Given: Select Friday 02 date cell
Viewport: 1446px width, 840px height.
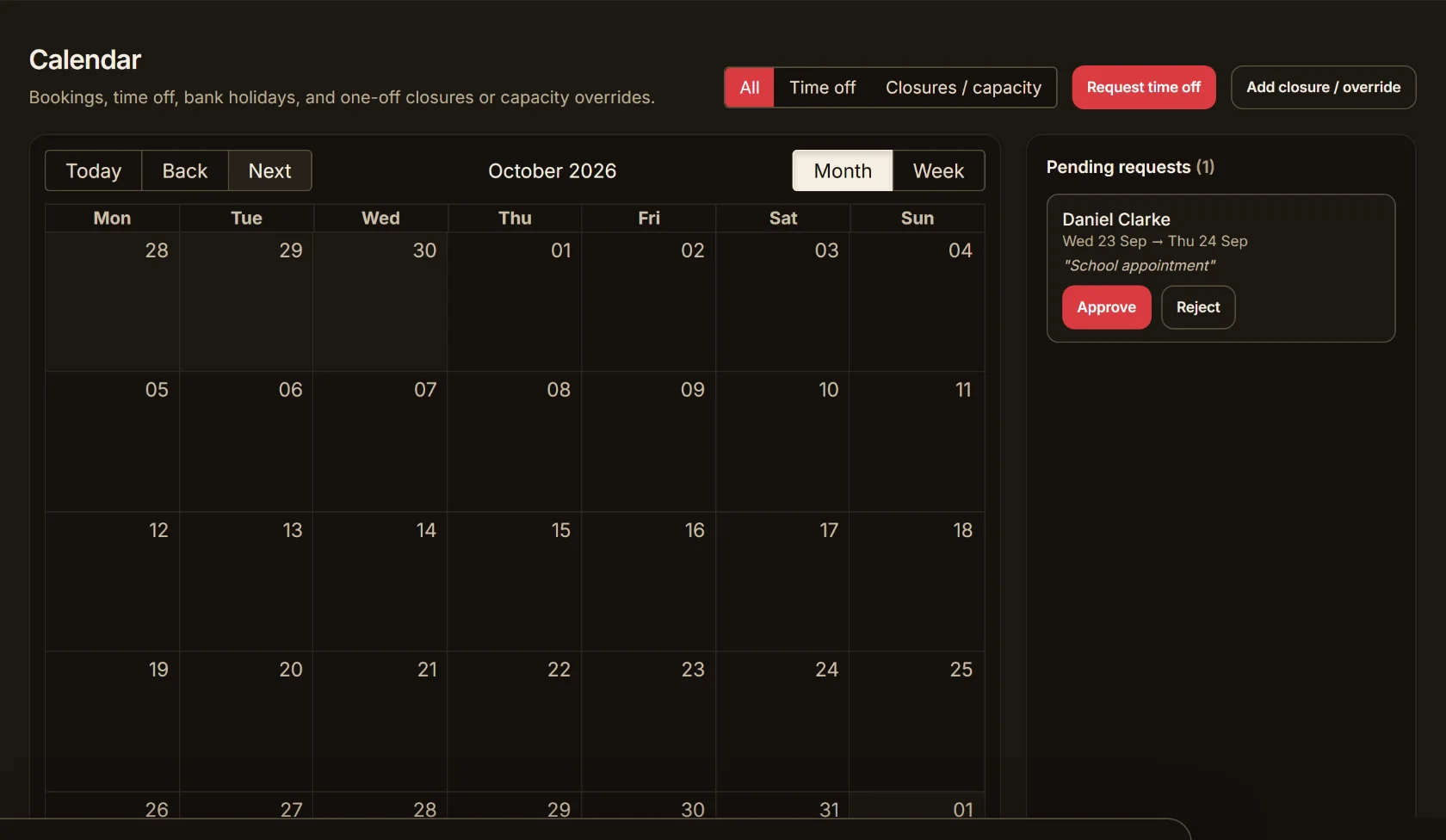Looking at the screenshot, I should [649, 301].
